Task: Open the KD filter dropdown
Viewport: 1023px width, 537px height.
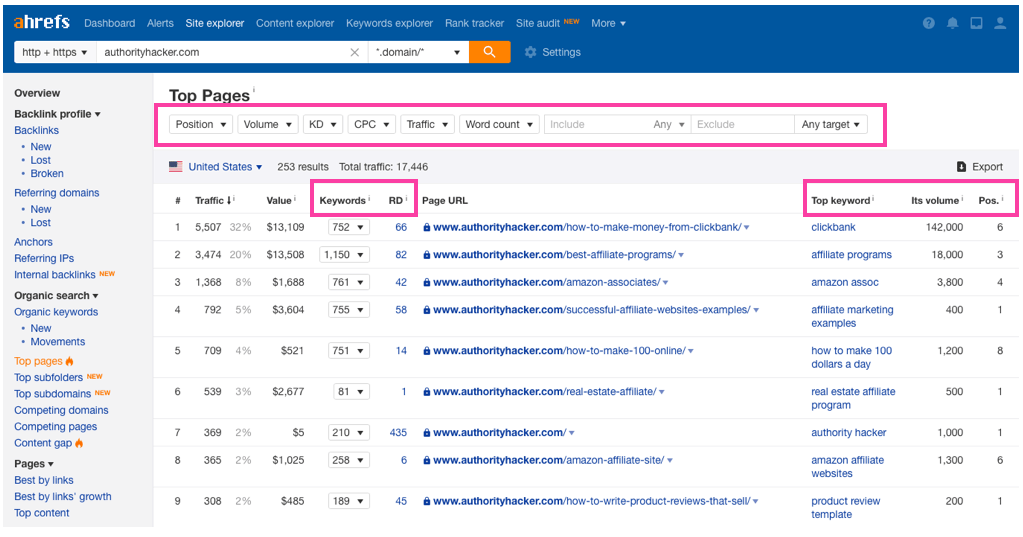Action: pos(323,124)
